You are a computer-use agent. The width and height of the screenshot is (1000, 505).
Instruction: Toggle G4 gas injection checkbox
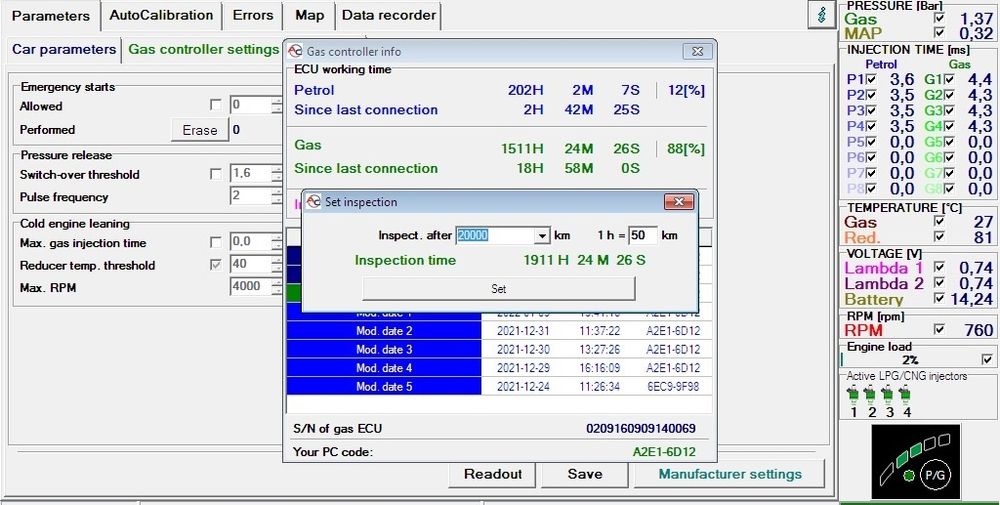click(x=950, y=126)
